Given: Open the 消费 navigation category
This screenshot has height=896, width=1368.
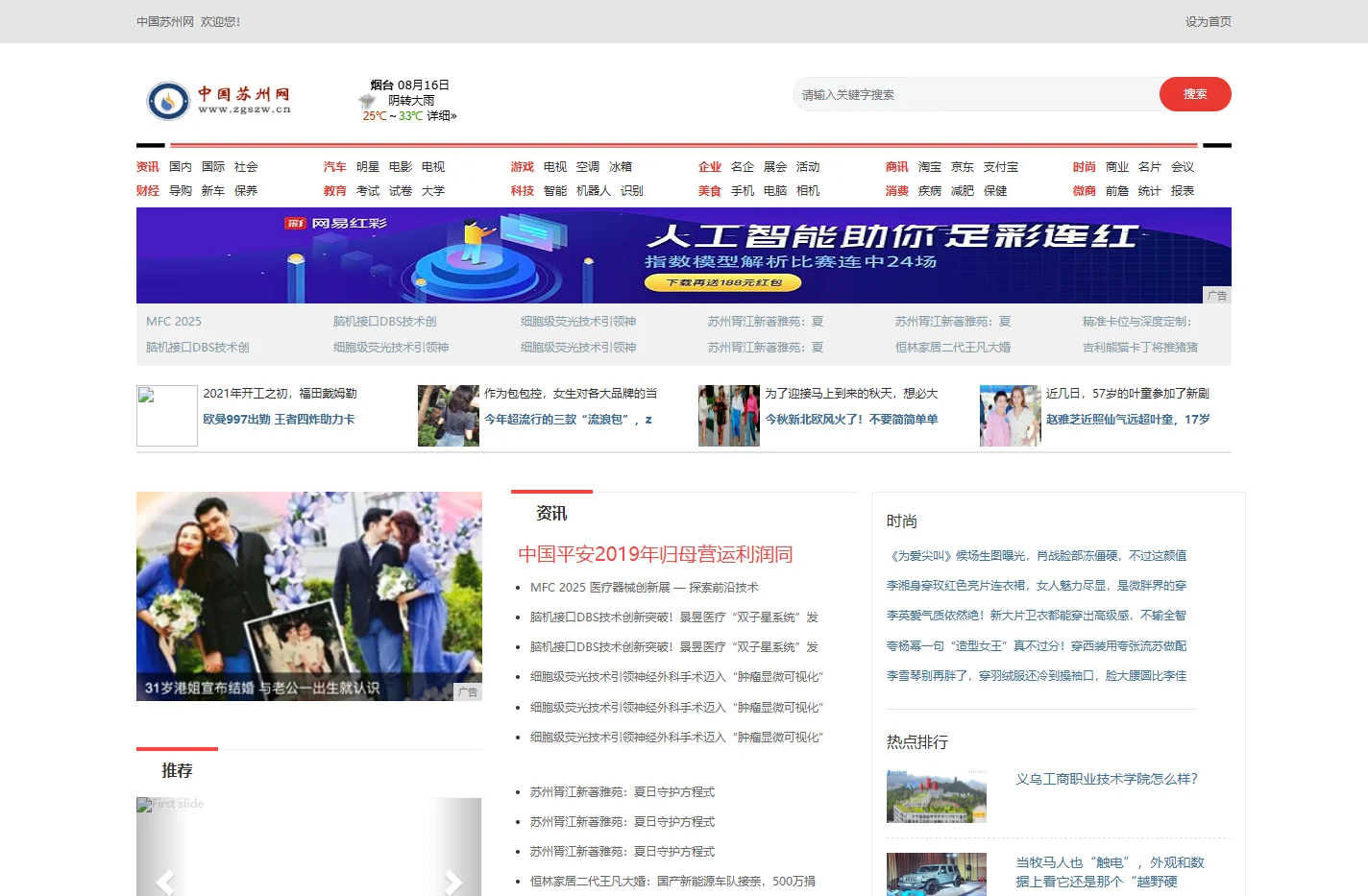Looking at the screenshot, I should coord(896,190).
